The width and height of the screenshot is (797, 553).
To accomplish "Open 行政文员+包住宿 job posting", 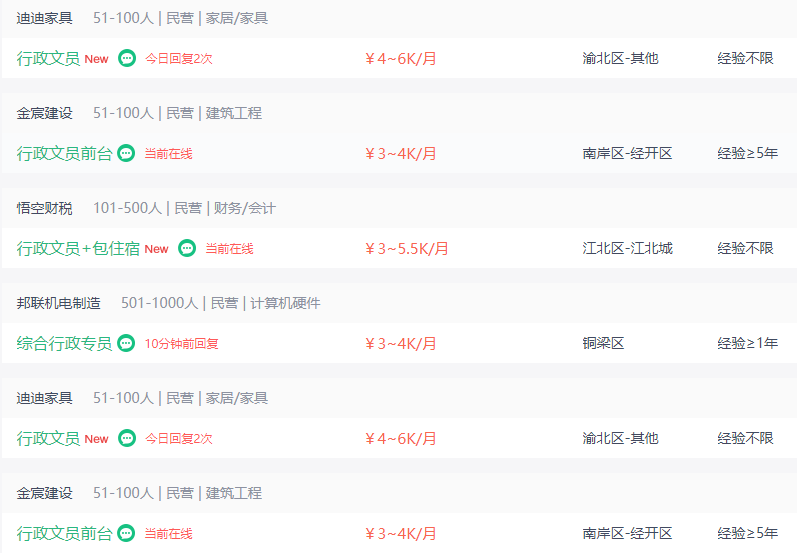I will 78,248.
